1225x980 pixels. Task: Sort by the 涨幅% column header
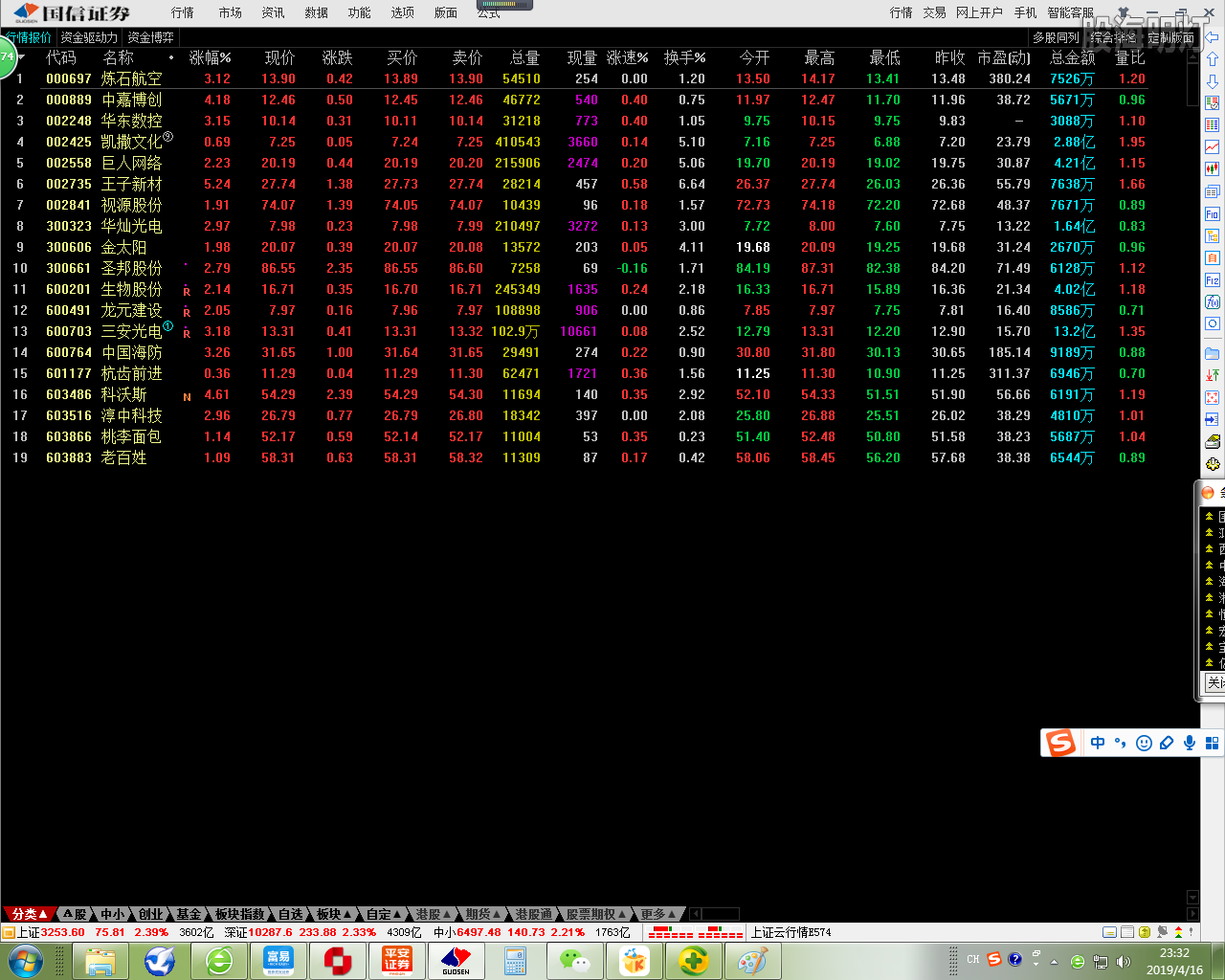pos(210,58)
